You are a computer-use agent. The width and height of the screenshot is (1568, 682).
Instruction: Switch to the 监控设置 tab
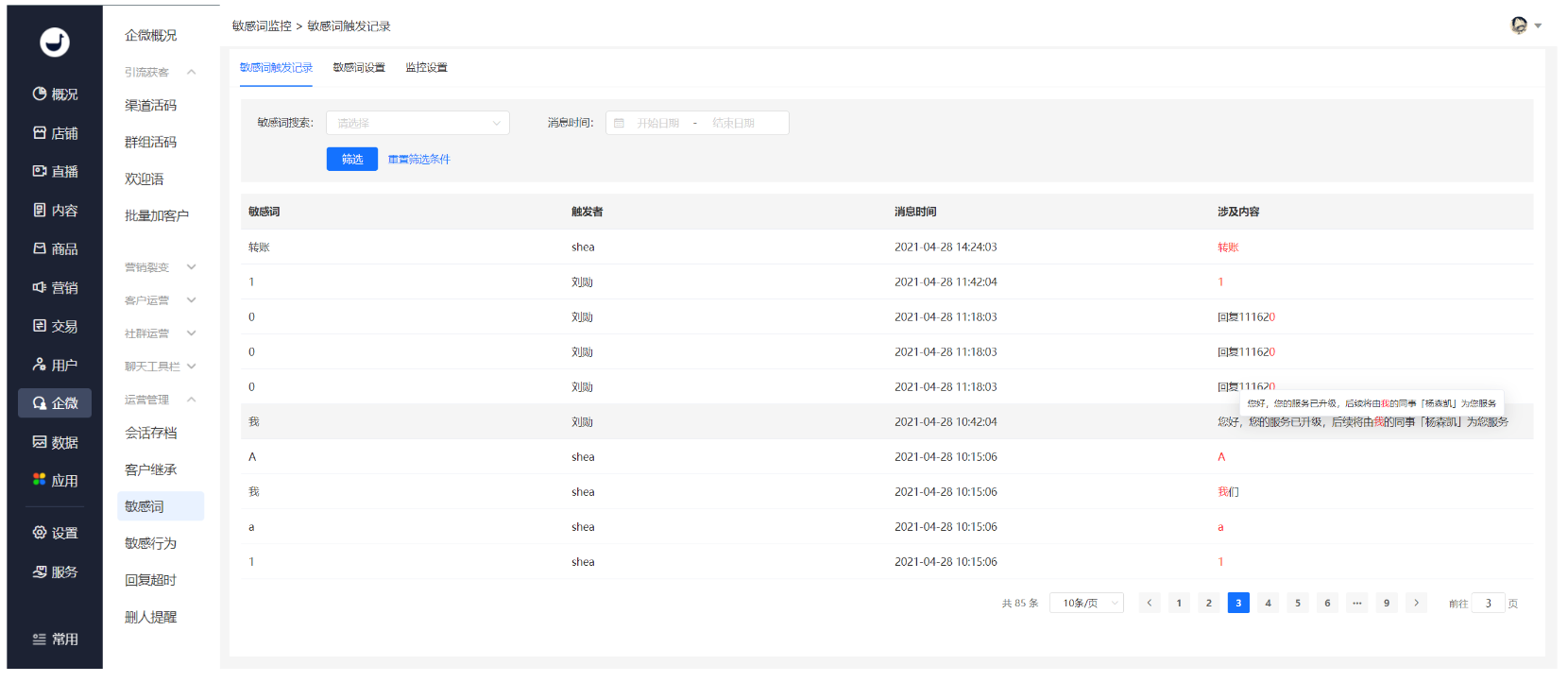tap(426, 68)
